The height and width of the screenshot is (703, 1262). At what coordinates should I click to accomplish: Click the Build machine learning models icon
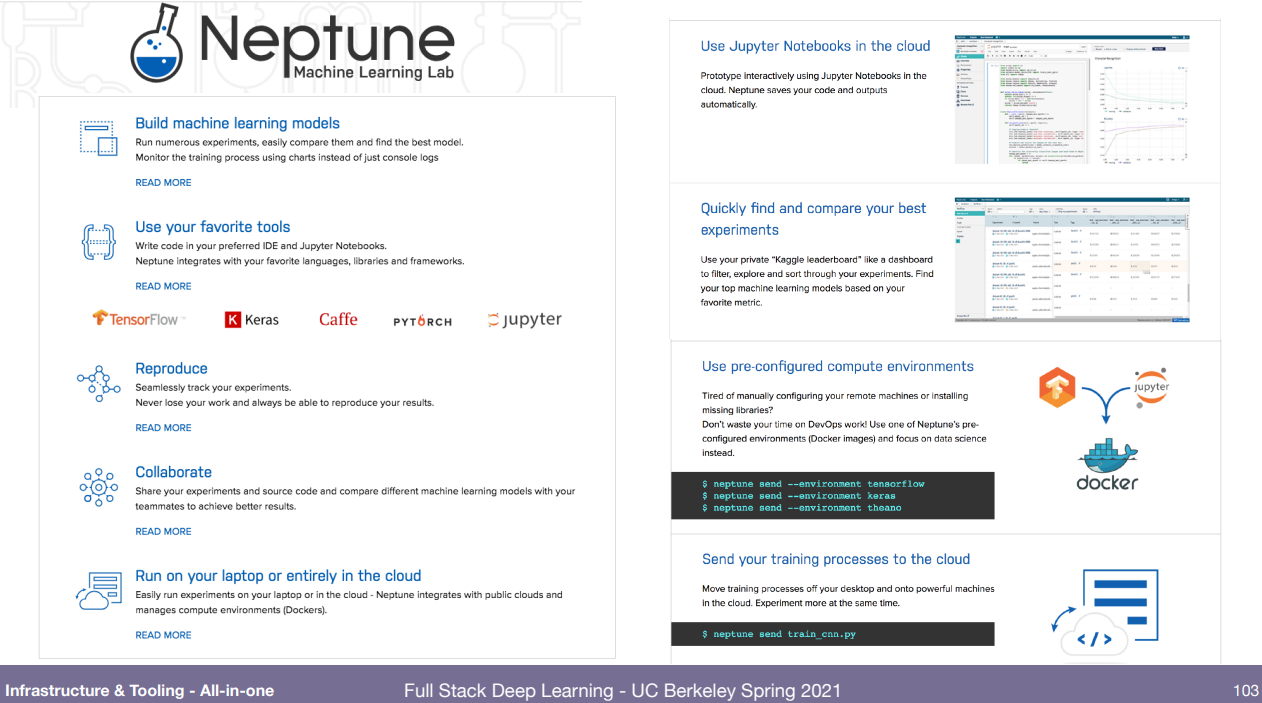pos(98,138)
